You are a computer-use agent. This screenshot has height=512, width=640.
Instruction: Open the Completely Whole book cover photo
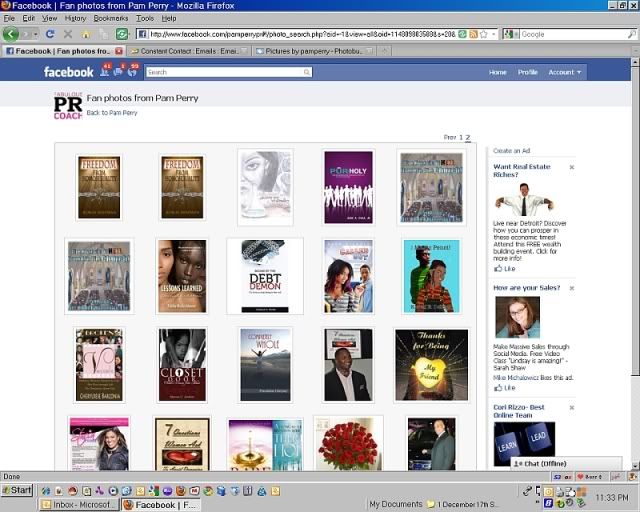point(265,365)
